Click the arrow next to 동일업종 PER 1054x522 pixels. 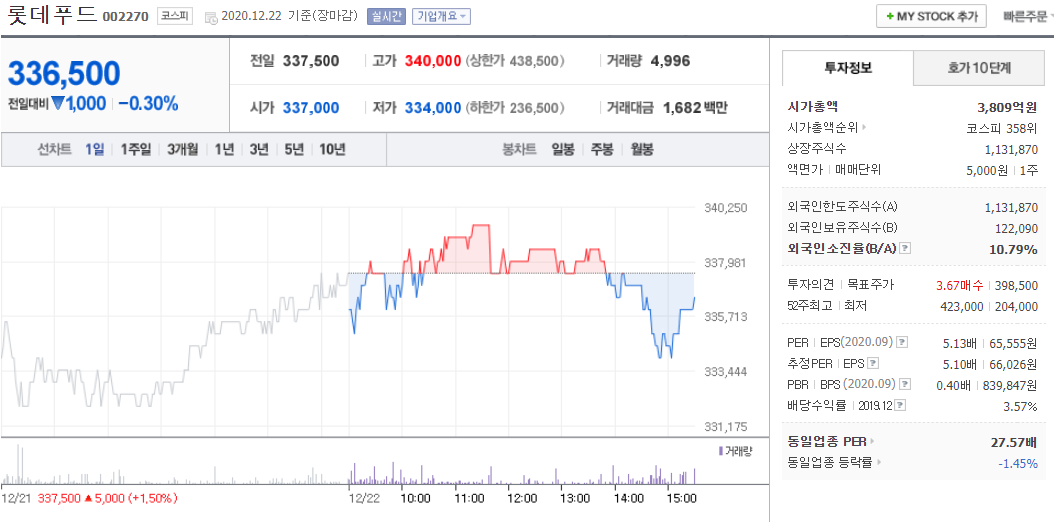coord(873,441)
